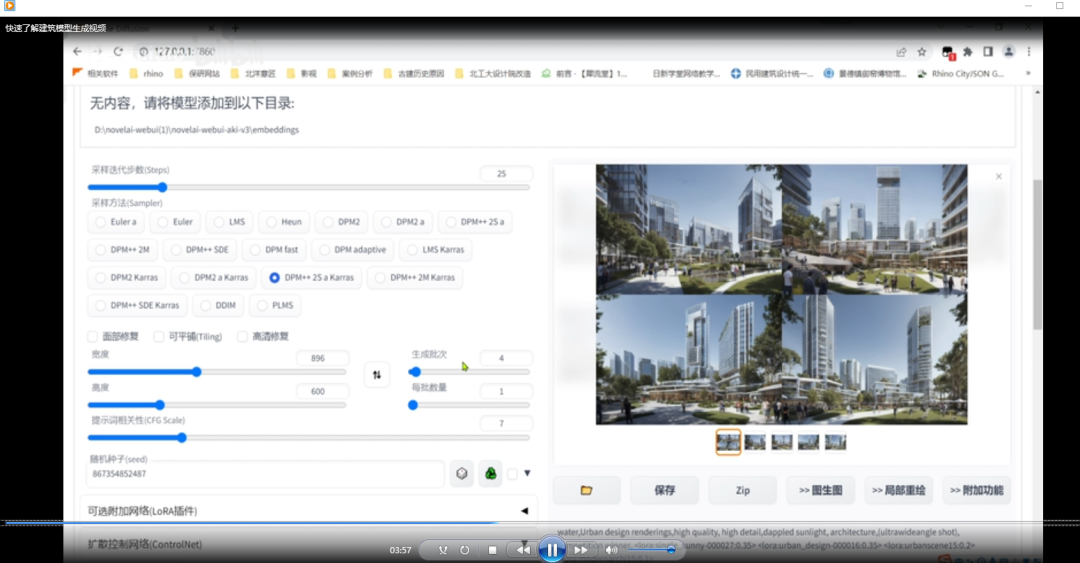Pause the video with the player pause button
The width and height of the screenshot is (1080, 563).
point(551,549)
